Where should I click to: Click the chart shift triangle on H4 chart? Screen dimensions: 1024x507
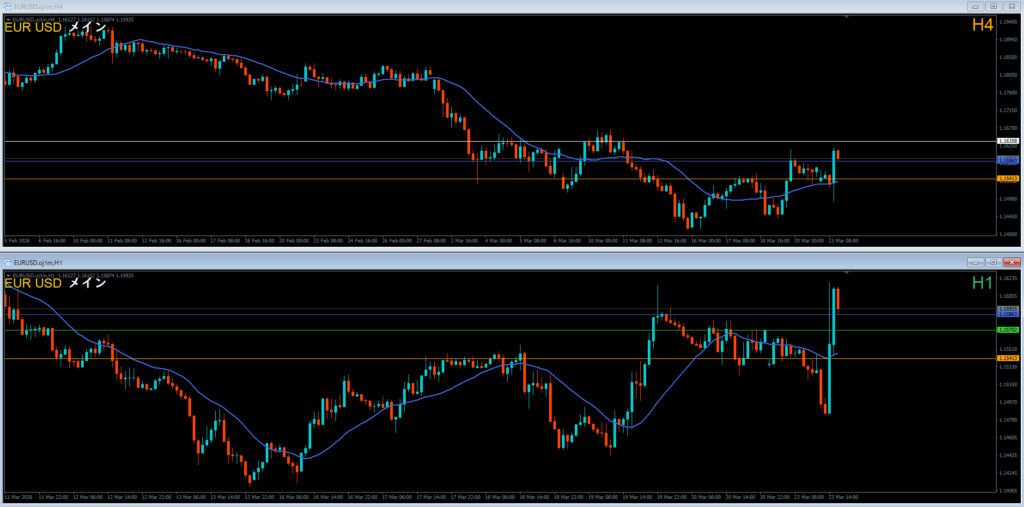[846, 17]
